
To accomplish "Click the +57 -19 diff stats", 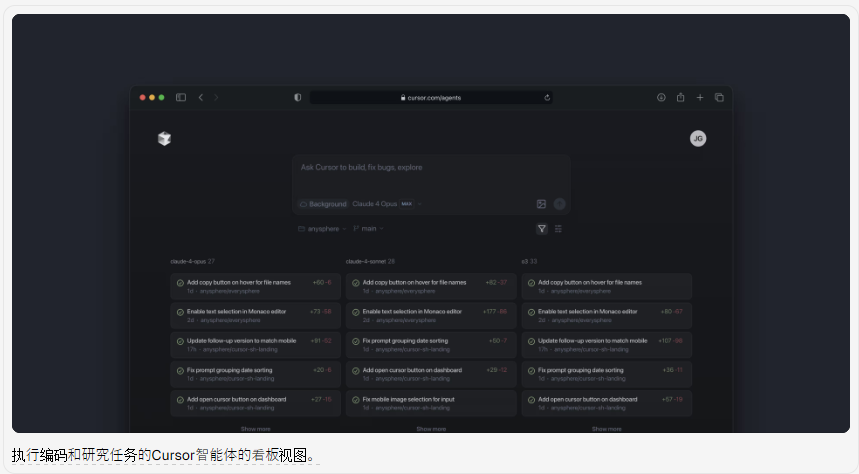I will pyautogui.click(x=672, y=399).
